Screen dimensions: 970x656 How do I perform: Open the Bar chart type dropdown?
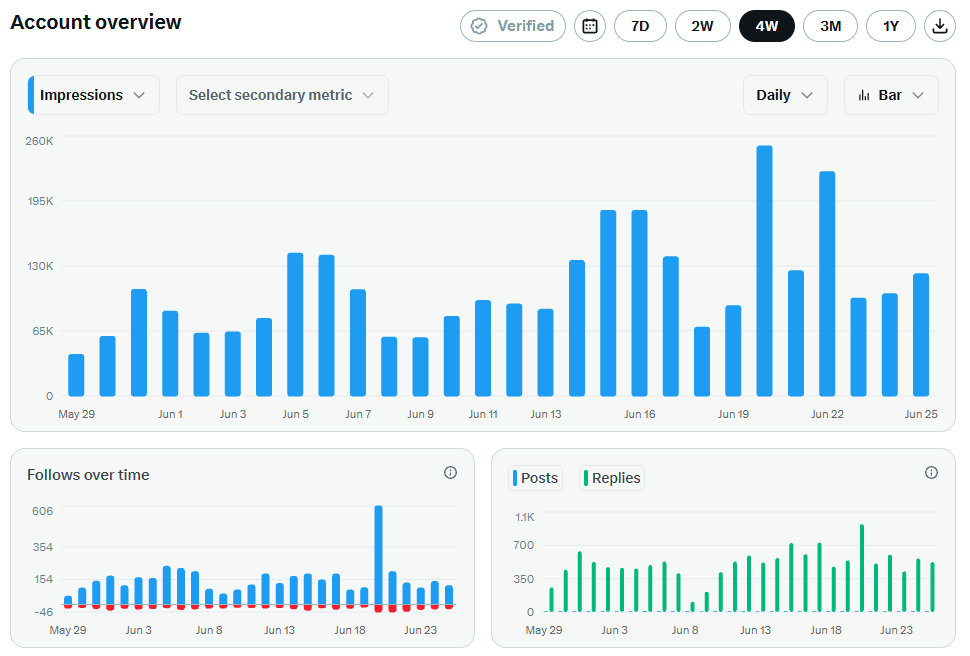[x=891, y=95]
